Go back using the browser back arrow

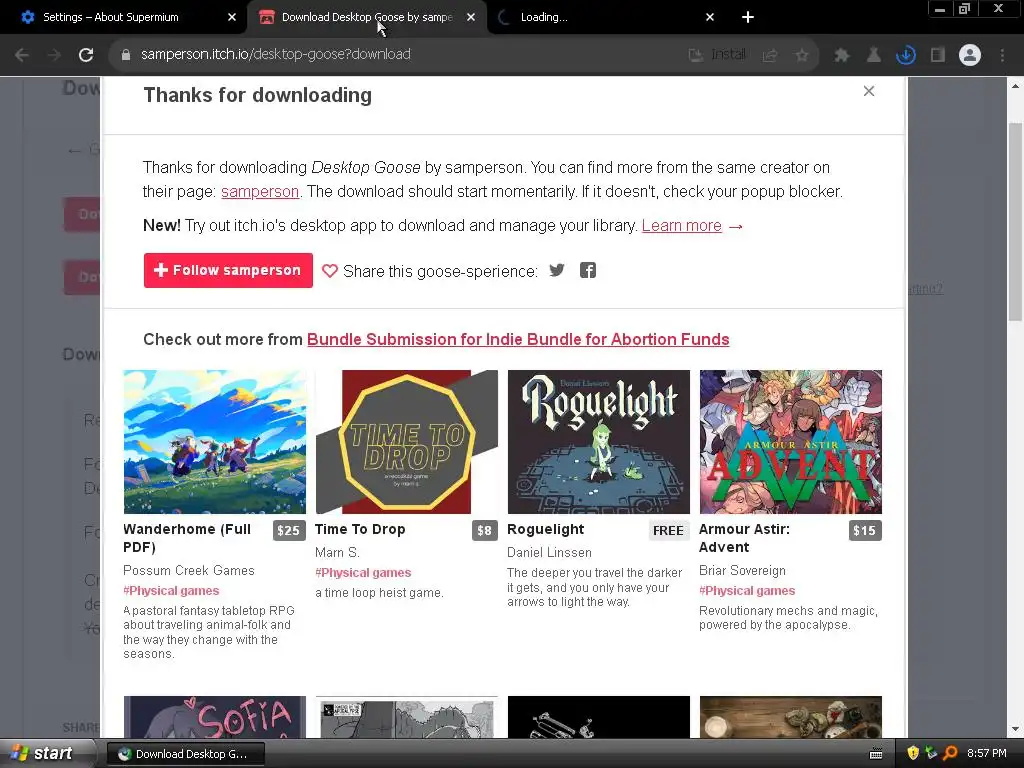point(22,55)
